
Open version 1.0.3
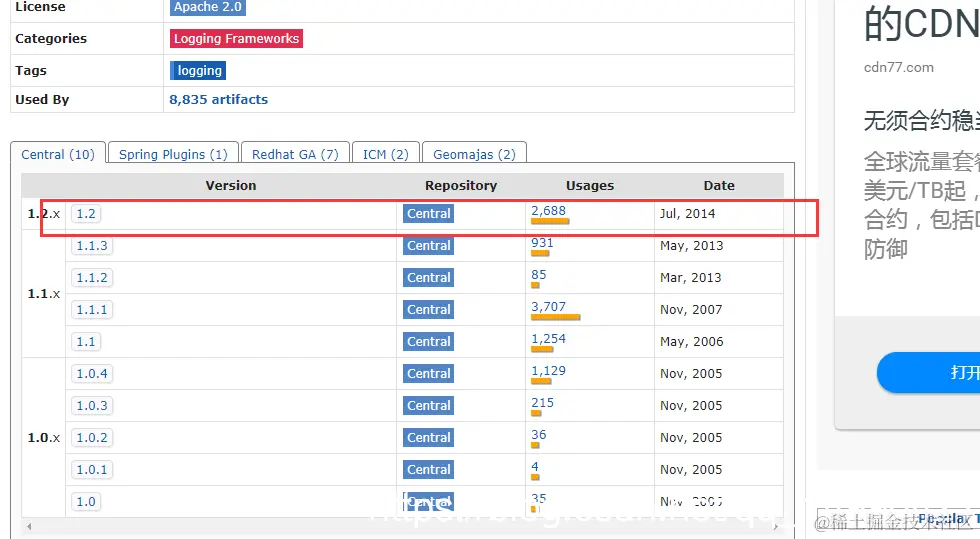coord(92,405)
